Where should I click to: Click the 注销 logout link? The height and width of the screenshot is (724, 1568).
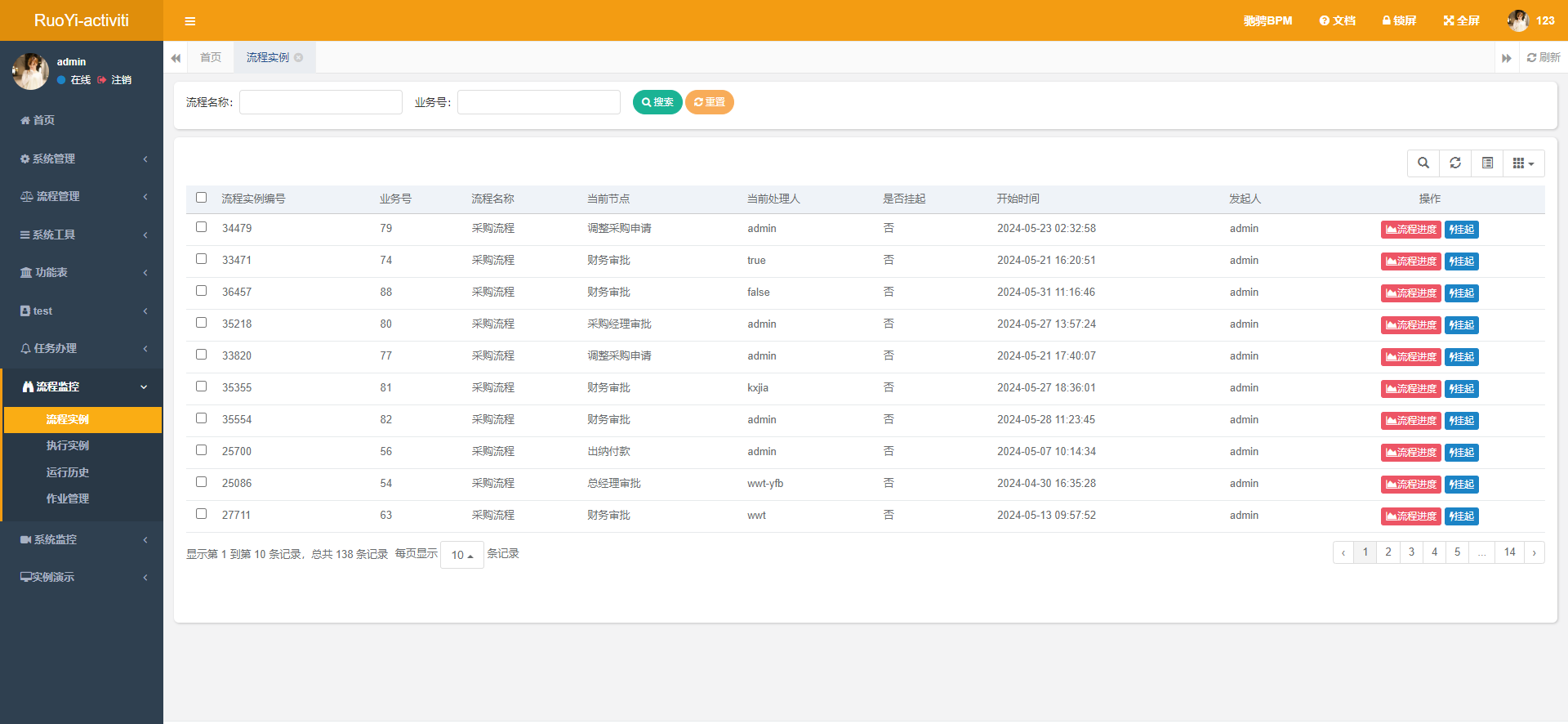coord(114,80)
